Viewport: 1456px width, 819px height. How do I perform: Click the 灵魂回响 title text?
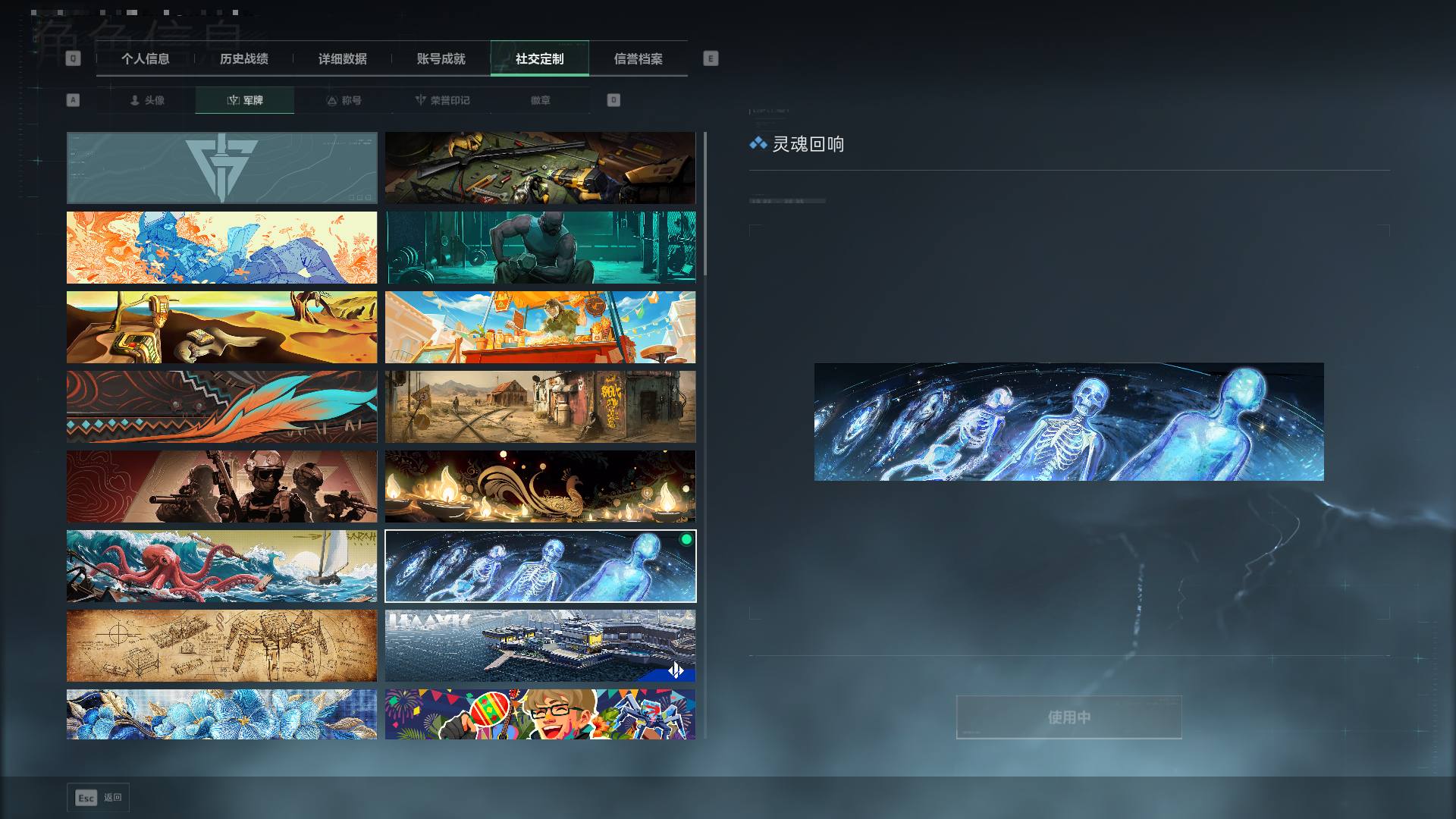(x=808, y=144)
